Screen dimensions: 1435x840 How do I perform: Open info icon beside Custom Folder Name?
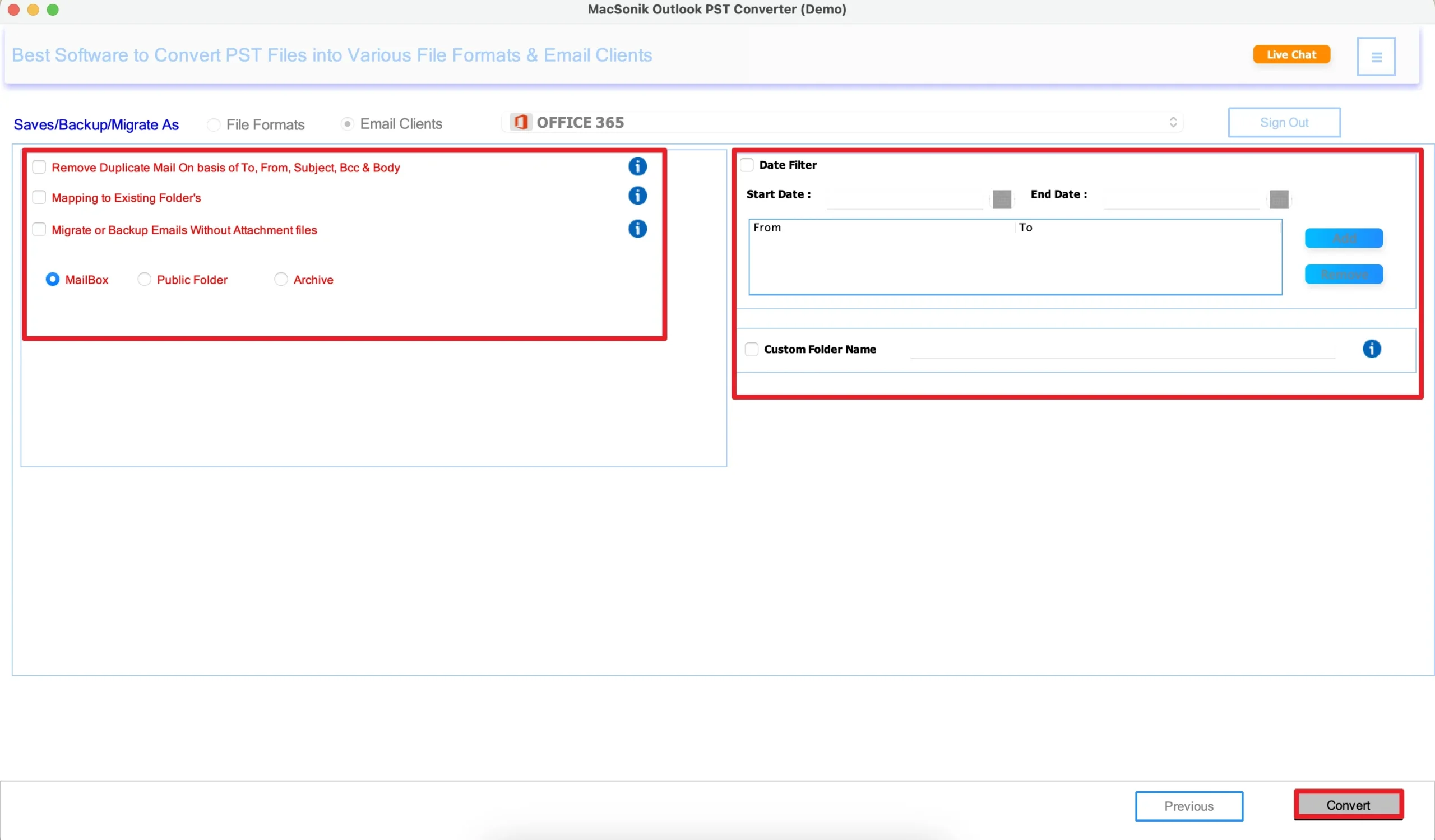[x=1371, y=349]
